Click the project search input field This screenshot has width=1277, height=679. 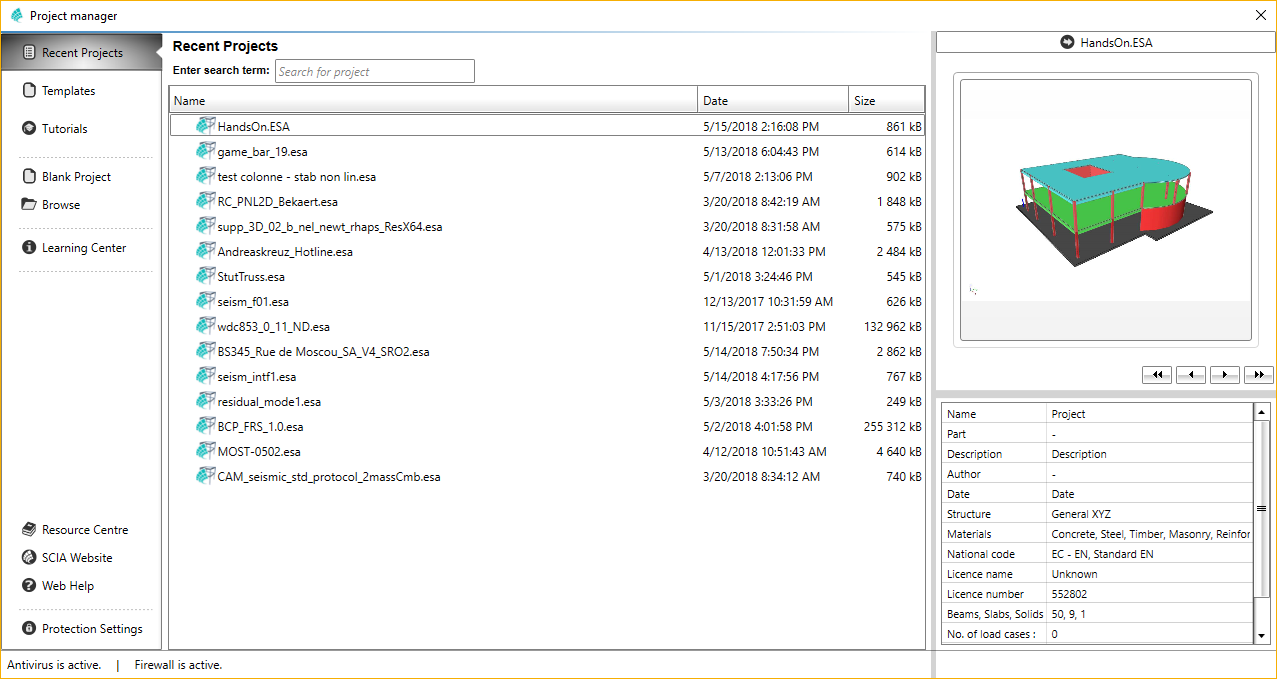point(374,72)
